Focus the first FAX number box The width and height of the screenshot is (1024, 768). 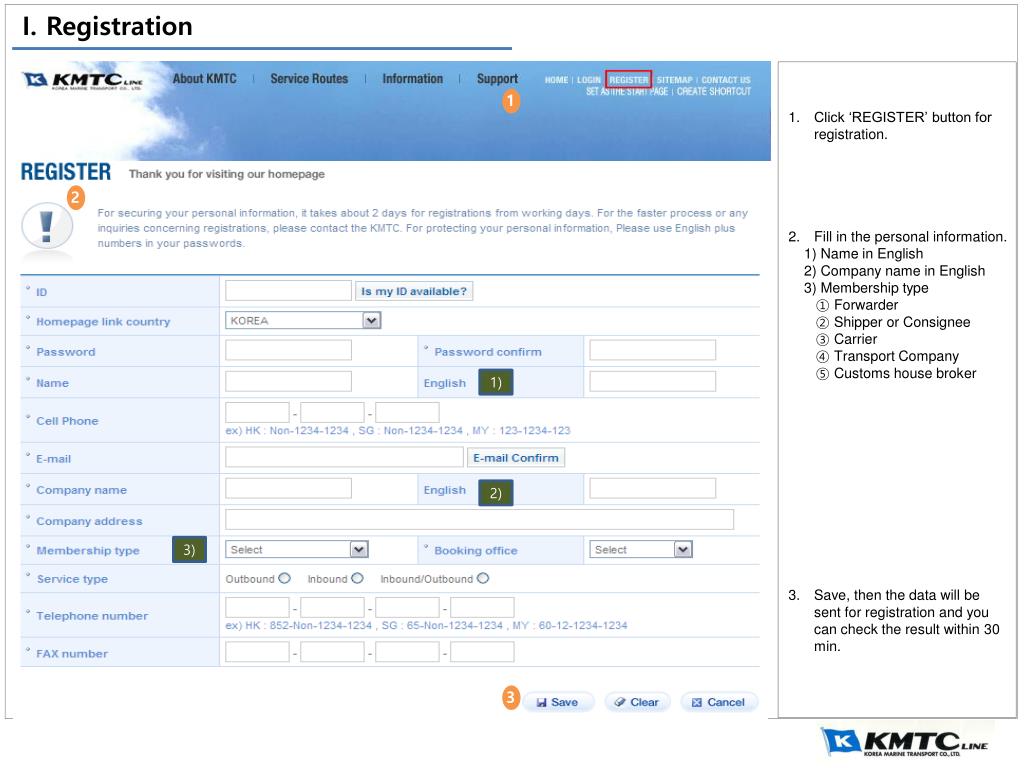coord(257,652)
